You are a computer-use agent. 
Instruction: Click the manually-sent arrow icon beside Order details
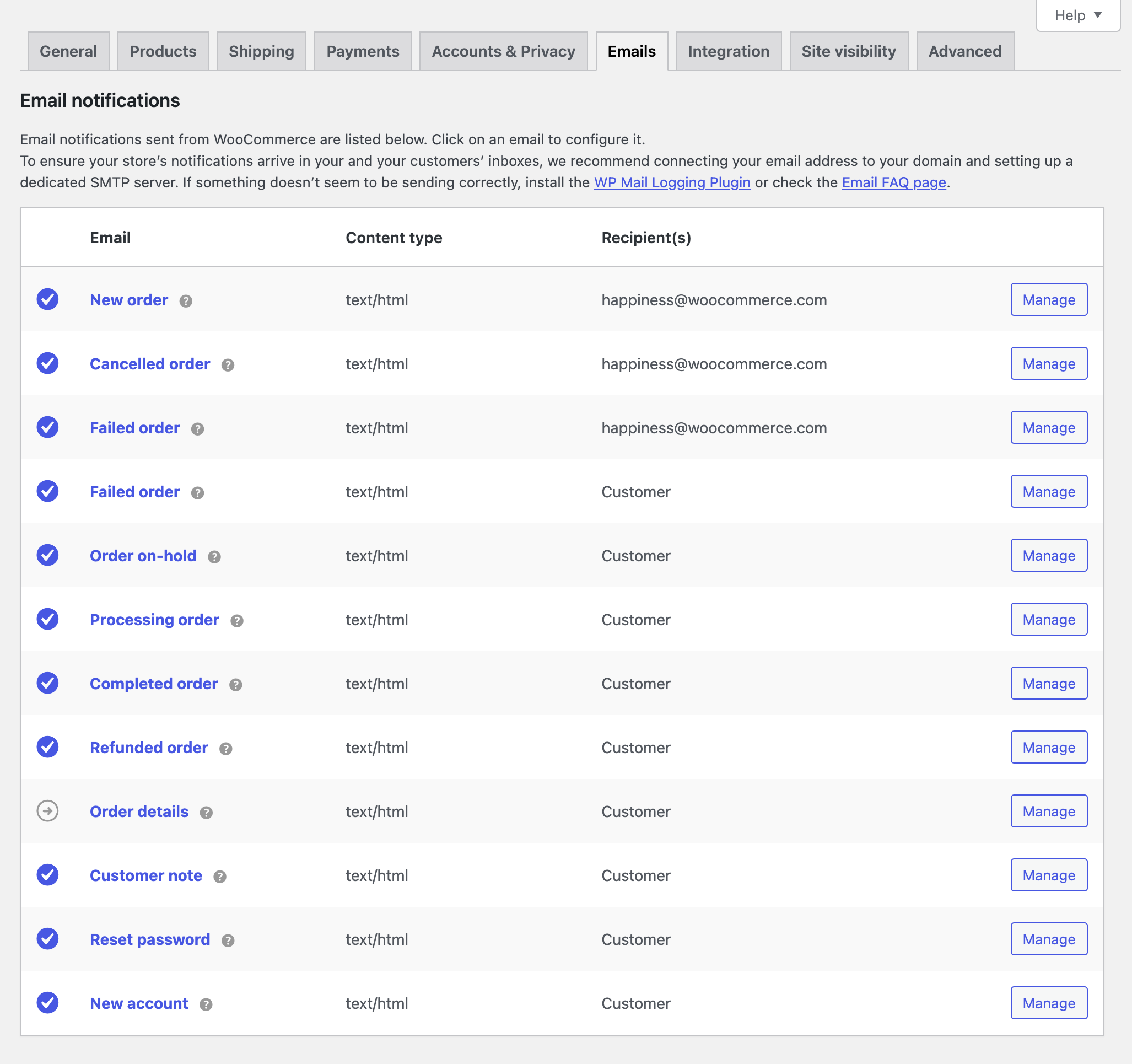click(48, 811)
